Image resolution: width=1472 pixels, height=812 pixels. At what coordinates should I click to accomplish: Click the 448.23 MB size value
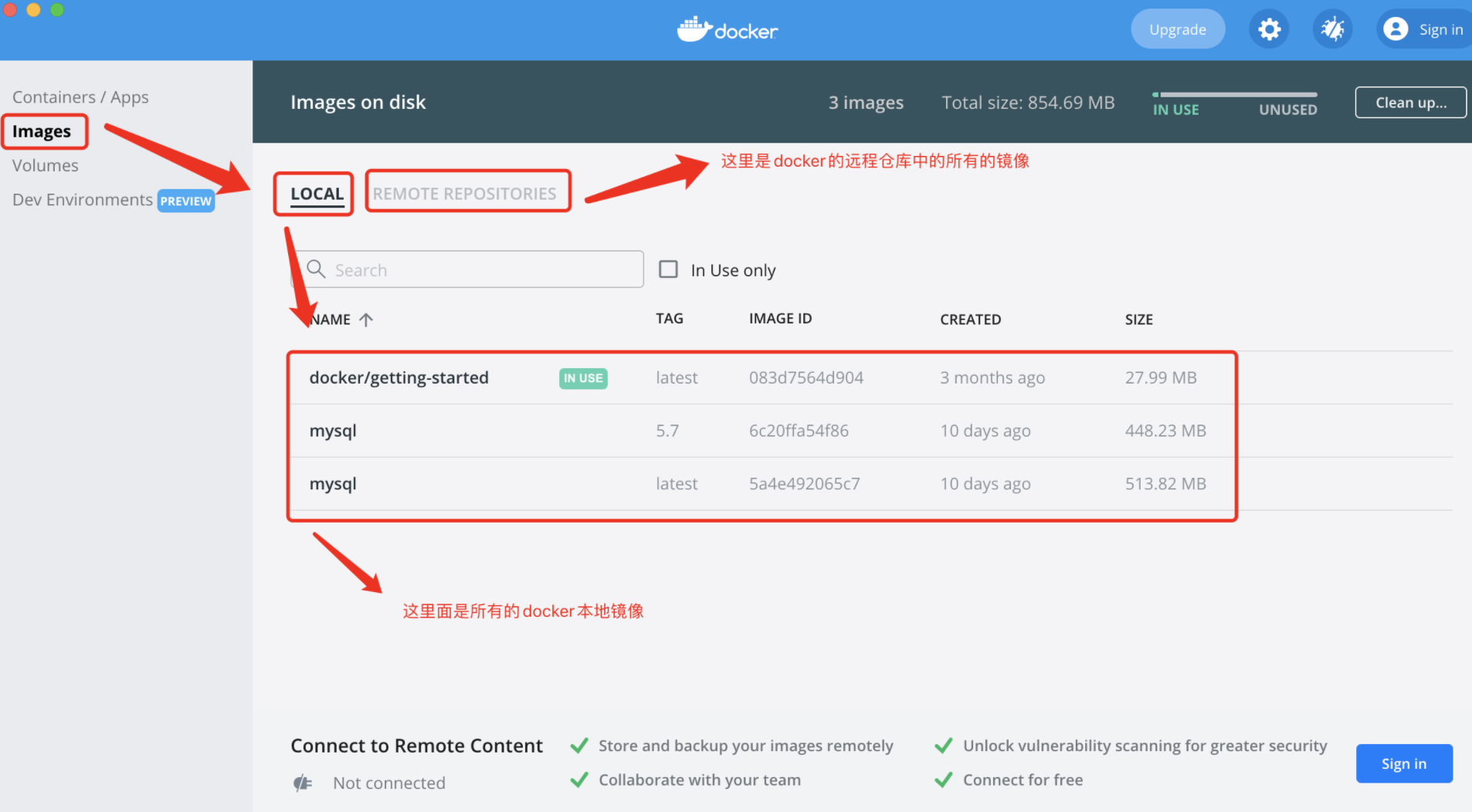tap(1165, 431)
